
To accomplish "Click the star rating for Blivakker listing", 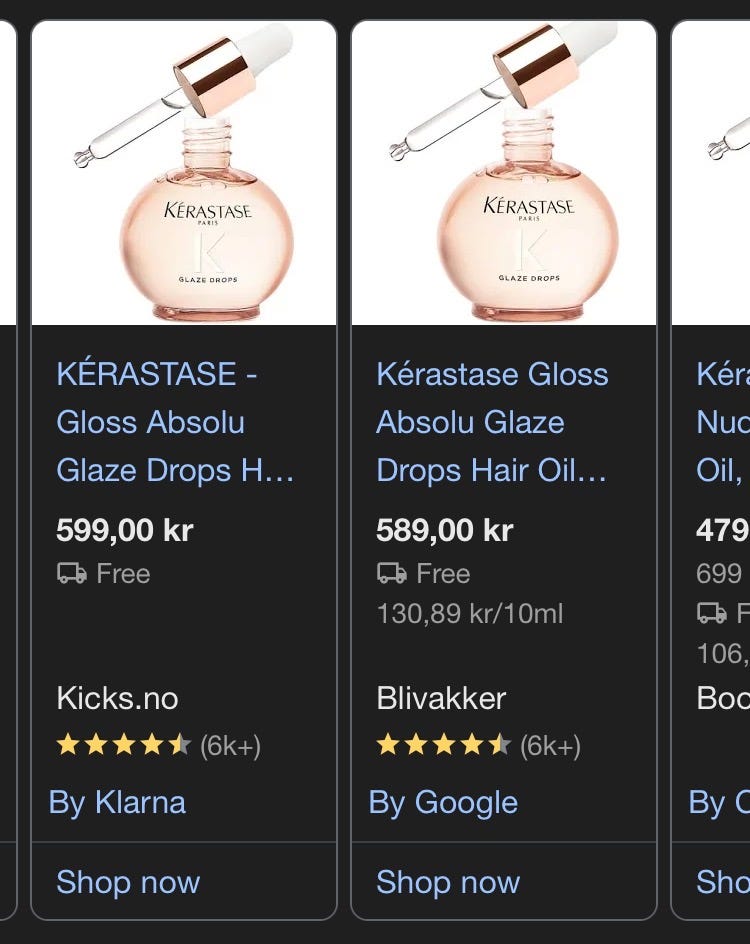I will point(443,746).
